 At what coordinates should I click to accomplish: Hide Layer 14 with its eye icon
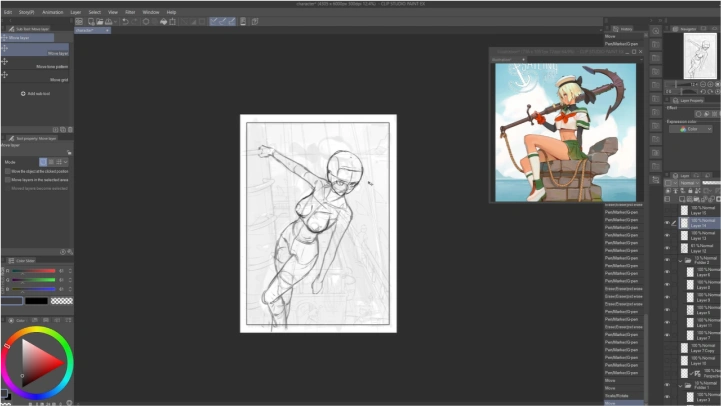[x=667, y=223]
